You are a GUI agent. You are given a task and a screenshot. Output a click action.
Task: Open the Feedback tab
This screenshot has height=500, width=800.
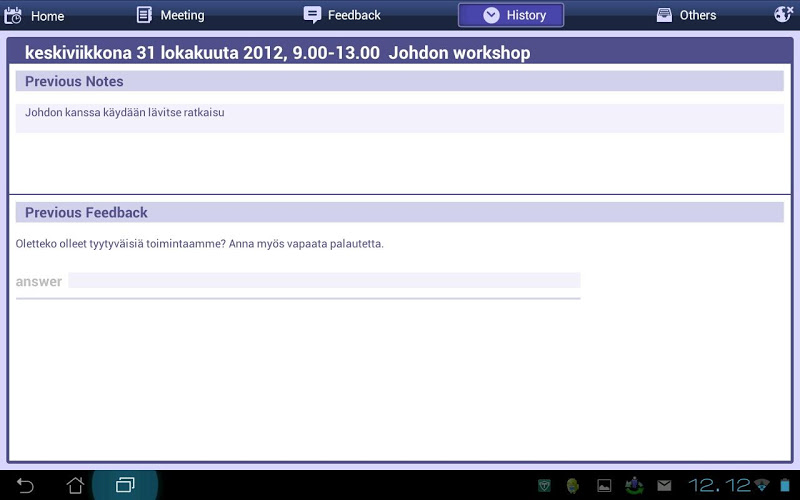pyautogui.click(x=342, y=15)
